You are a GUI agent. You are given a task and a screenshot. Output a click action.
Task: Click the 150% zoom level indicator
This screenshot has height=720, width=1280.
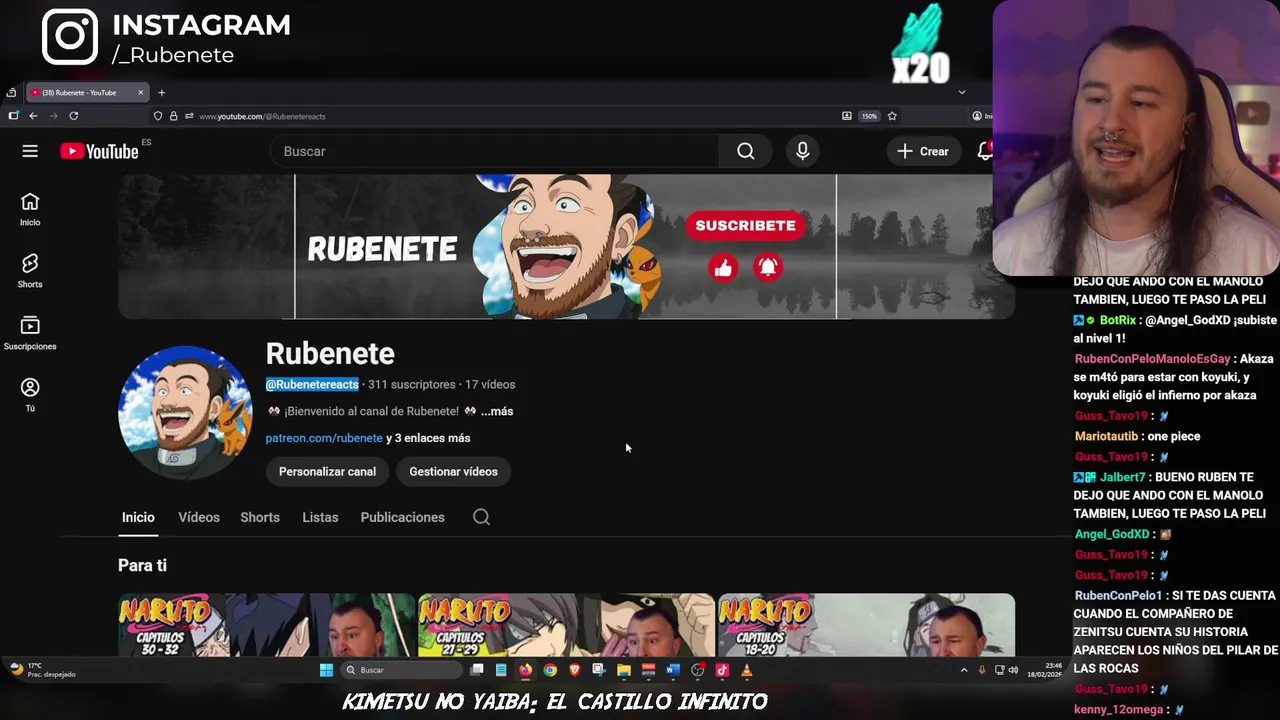[869, 116]
